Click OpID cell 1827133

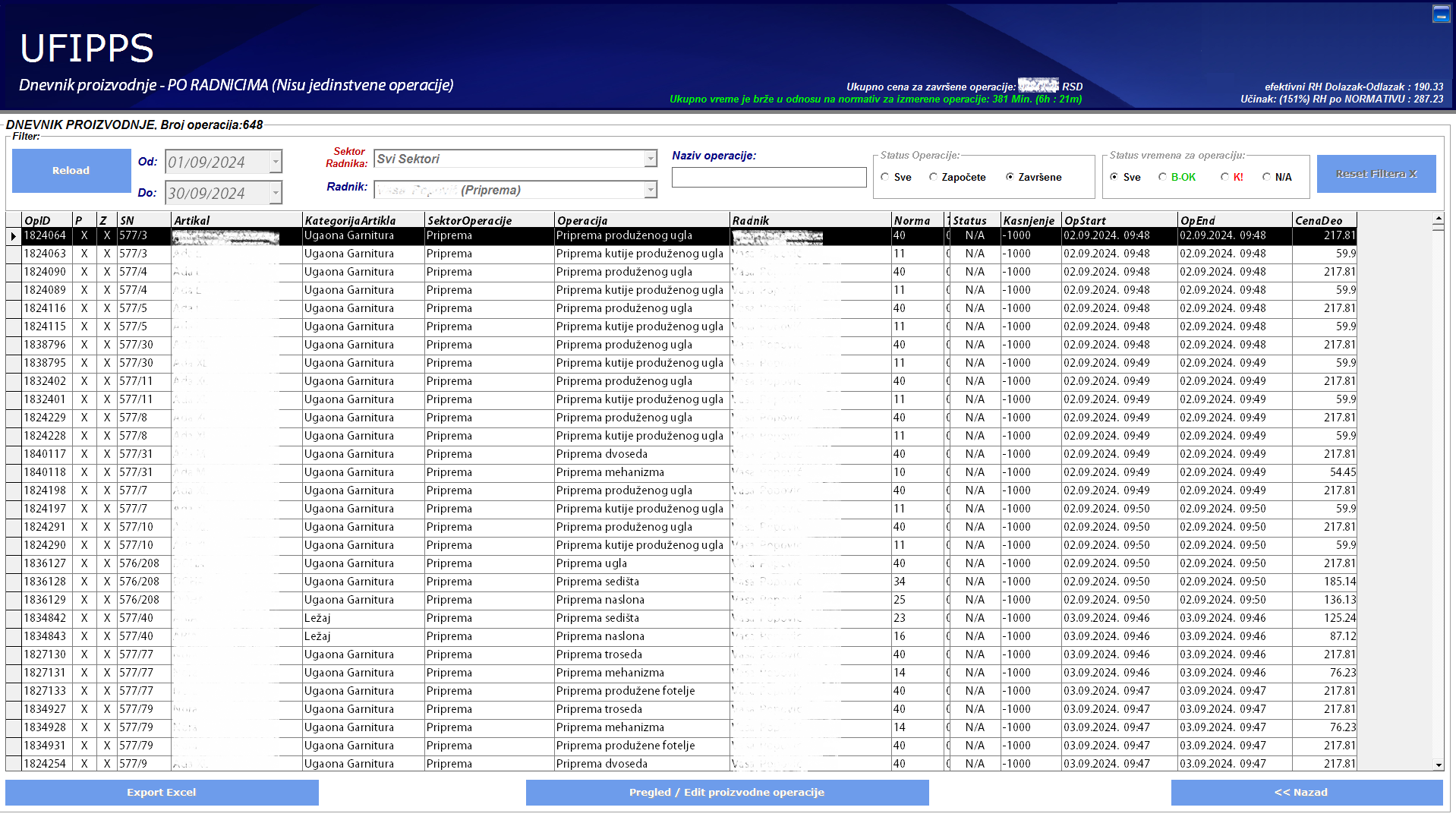click(x=46, y=691)
